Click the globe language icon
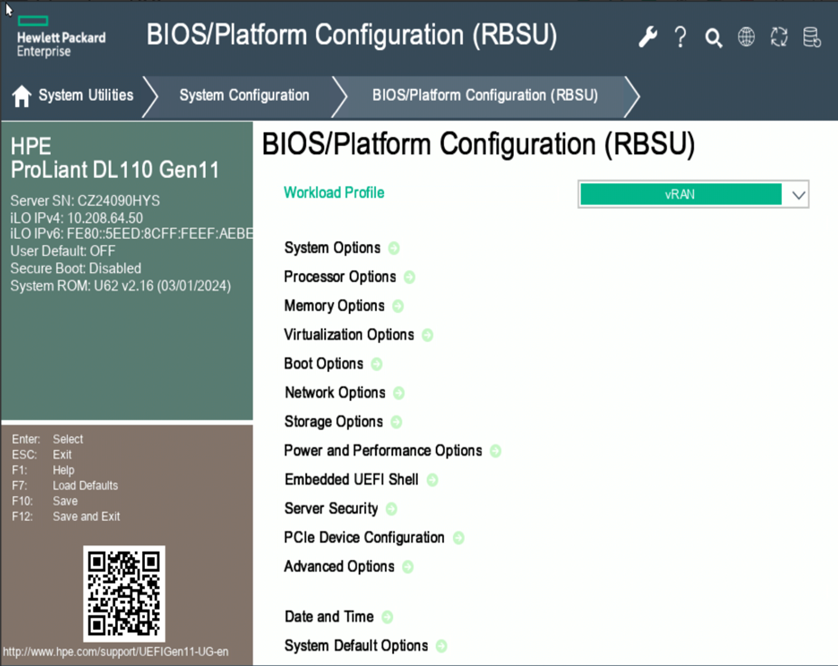The height and width of the screenshot is (666, 838). click(x=746, y=38)
